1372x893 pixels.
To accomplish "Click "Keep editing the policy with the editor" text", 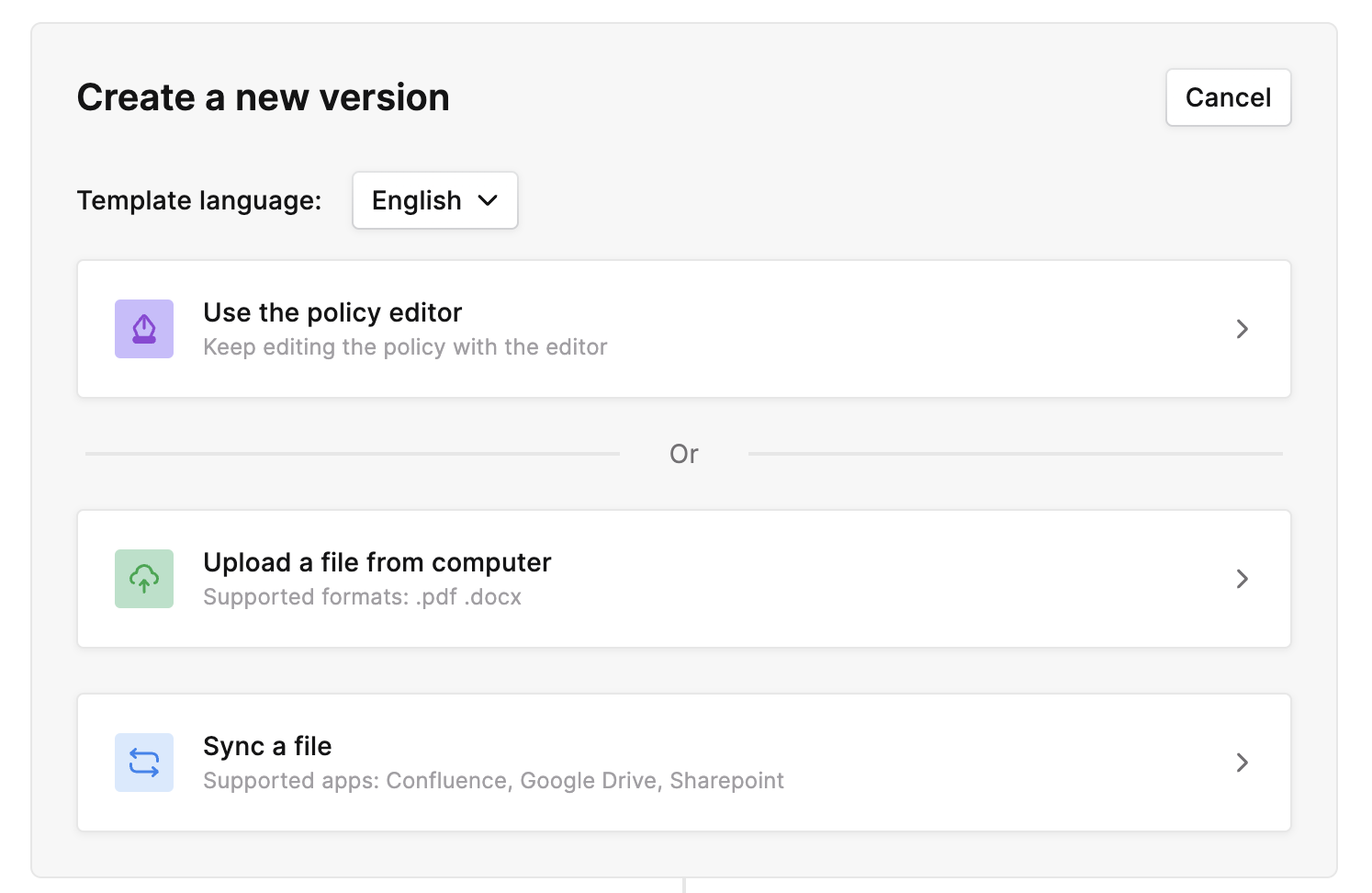I will tap(405, 347).
